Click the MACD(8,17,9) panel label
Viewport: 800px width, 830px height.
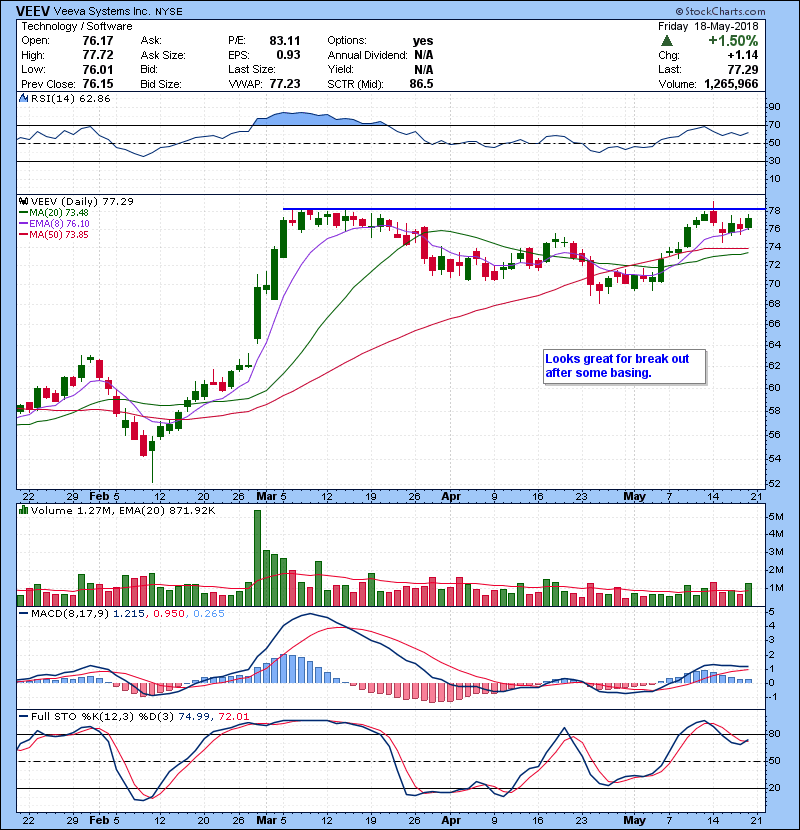(x=71, y=614)
